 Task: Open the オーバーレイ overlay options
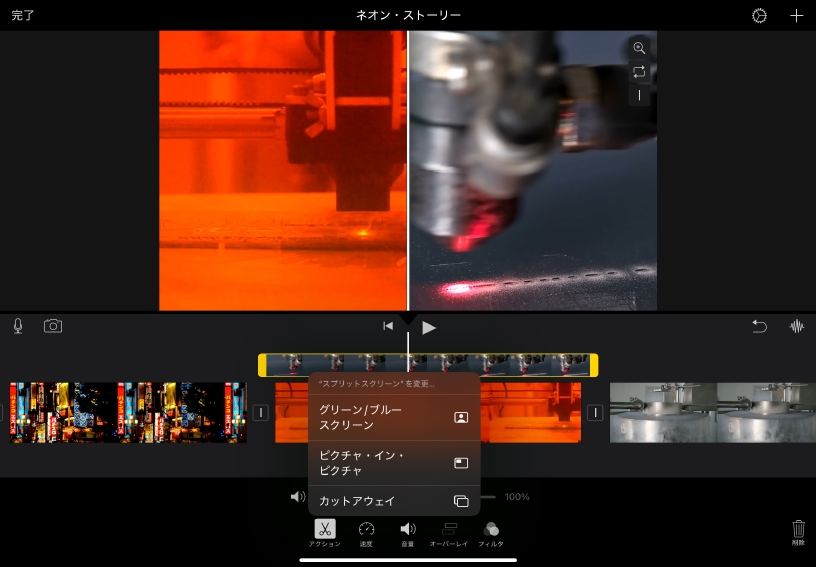point(449,533)
